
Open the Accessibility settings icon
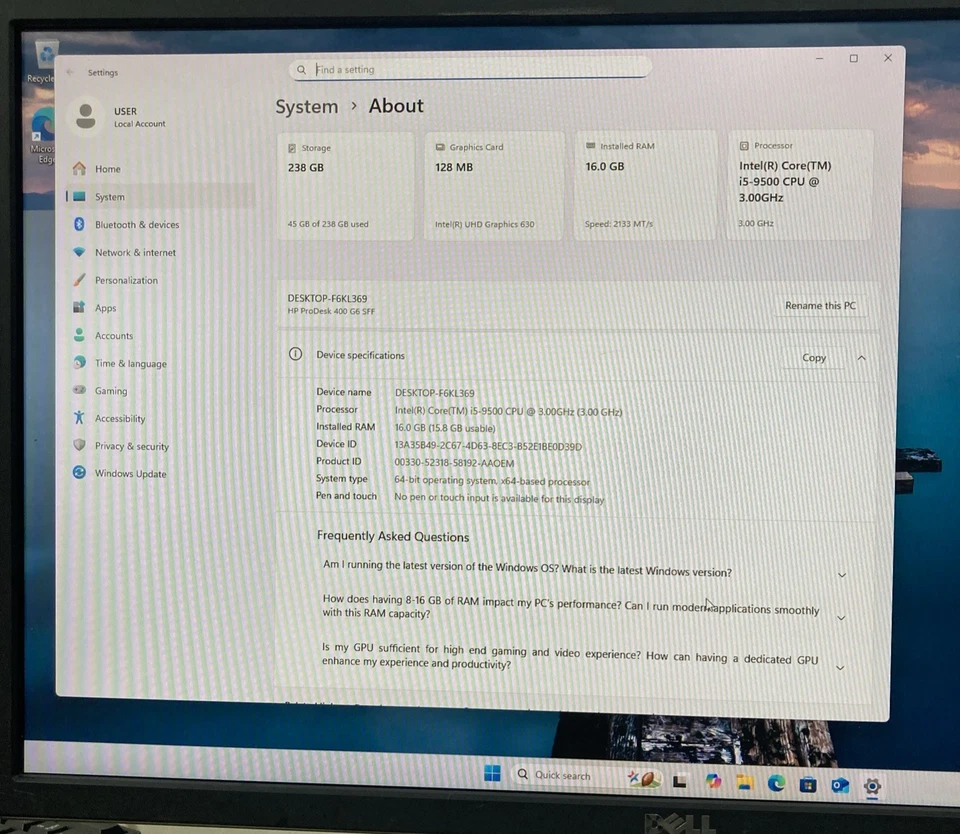click(x=79, y=418)
